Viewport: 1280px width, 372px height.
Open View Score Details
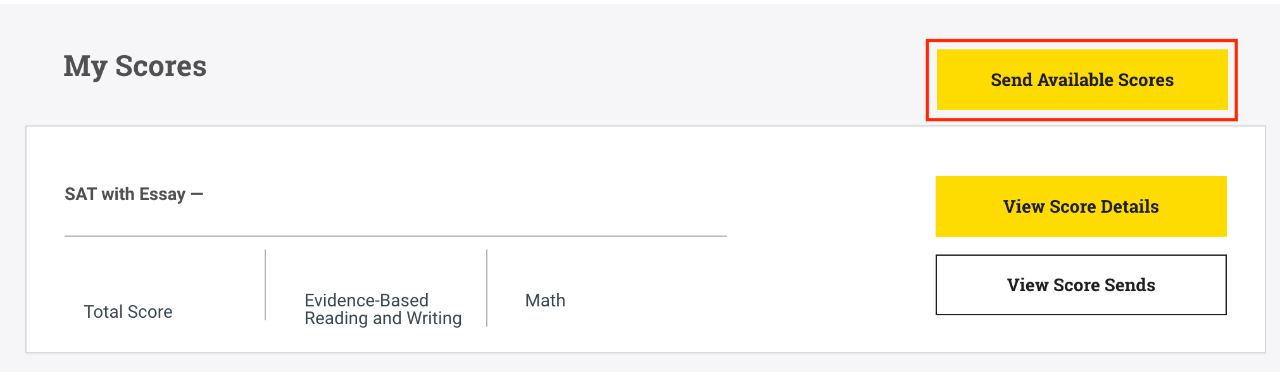click(1081, 207)
